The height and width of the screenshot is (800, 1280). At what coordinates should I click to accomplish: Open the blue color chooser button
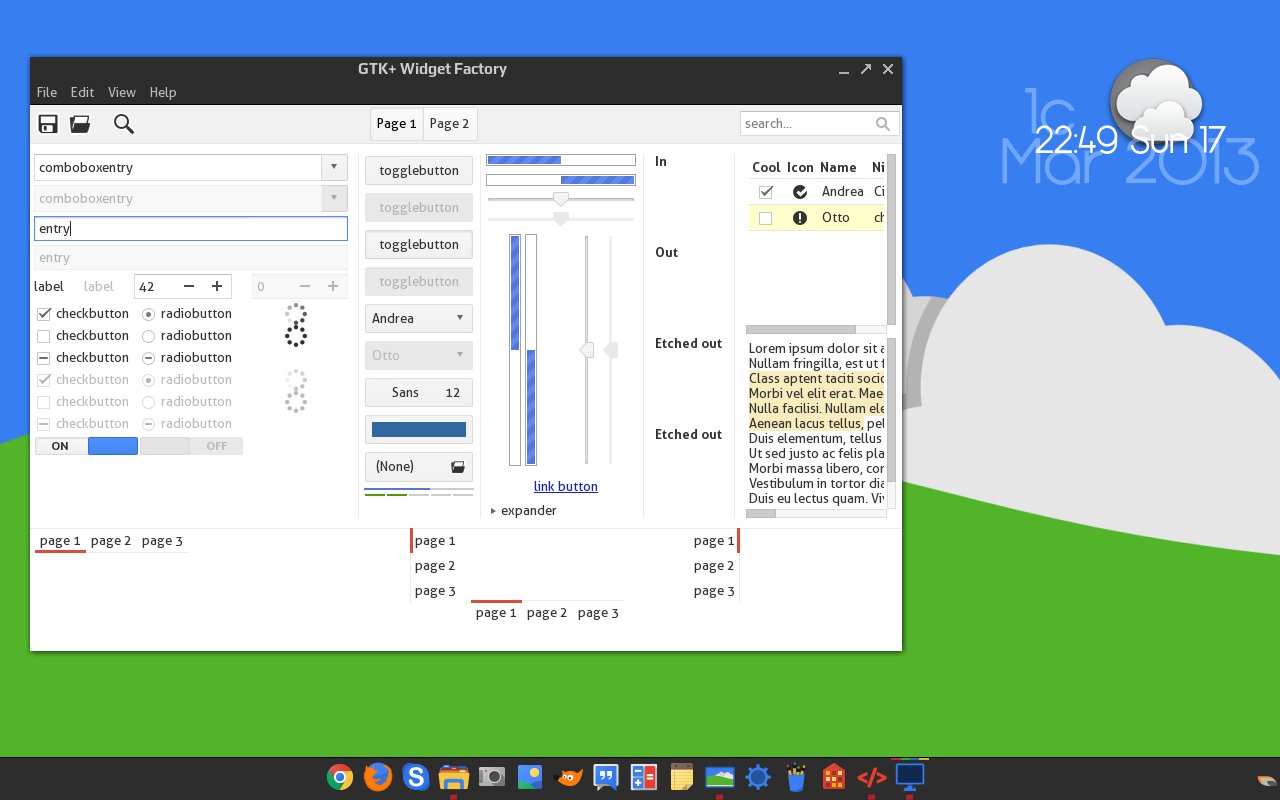pyautogui.click(x=419, y=430)
